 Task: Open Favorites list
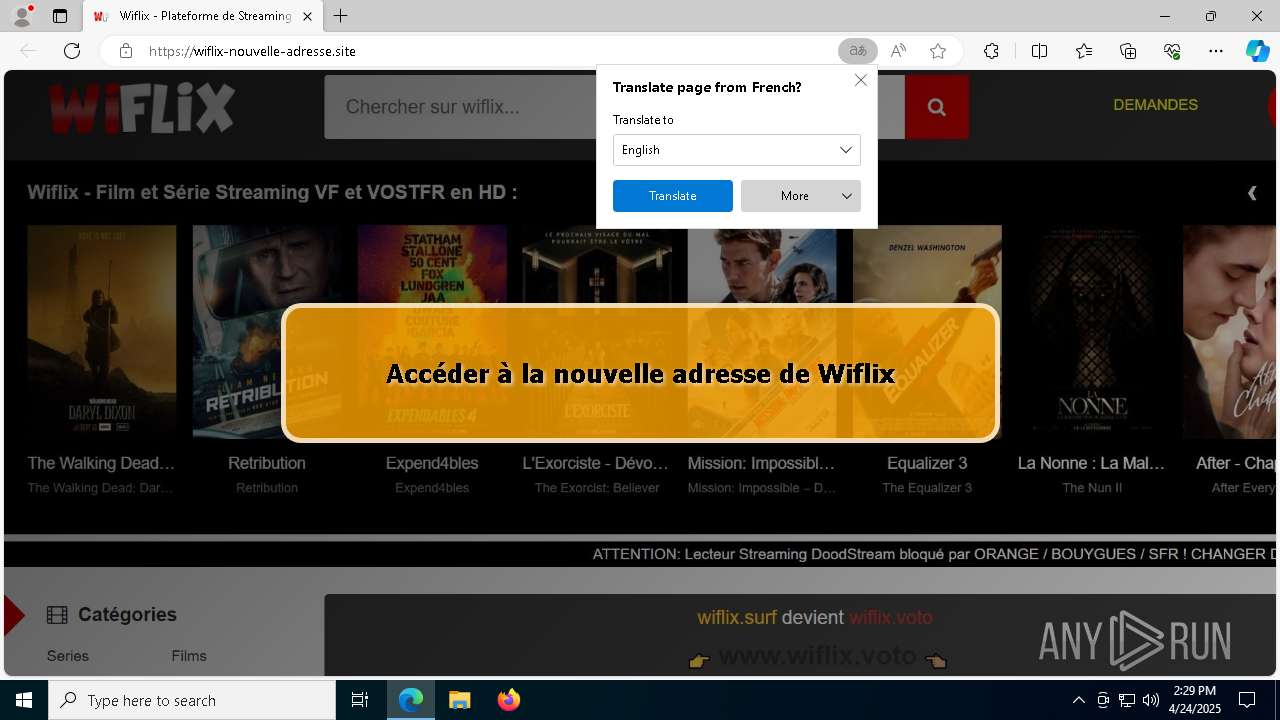[x=1084, y=51]
